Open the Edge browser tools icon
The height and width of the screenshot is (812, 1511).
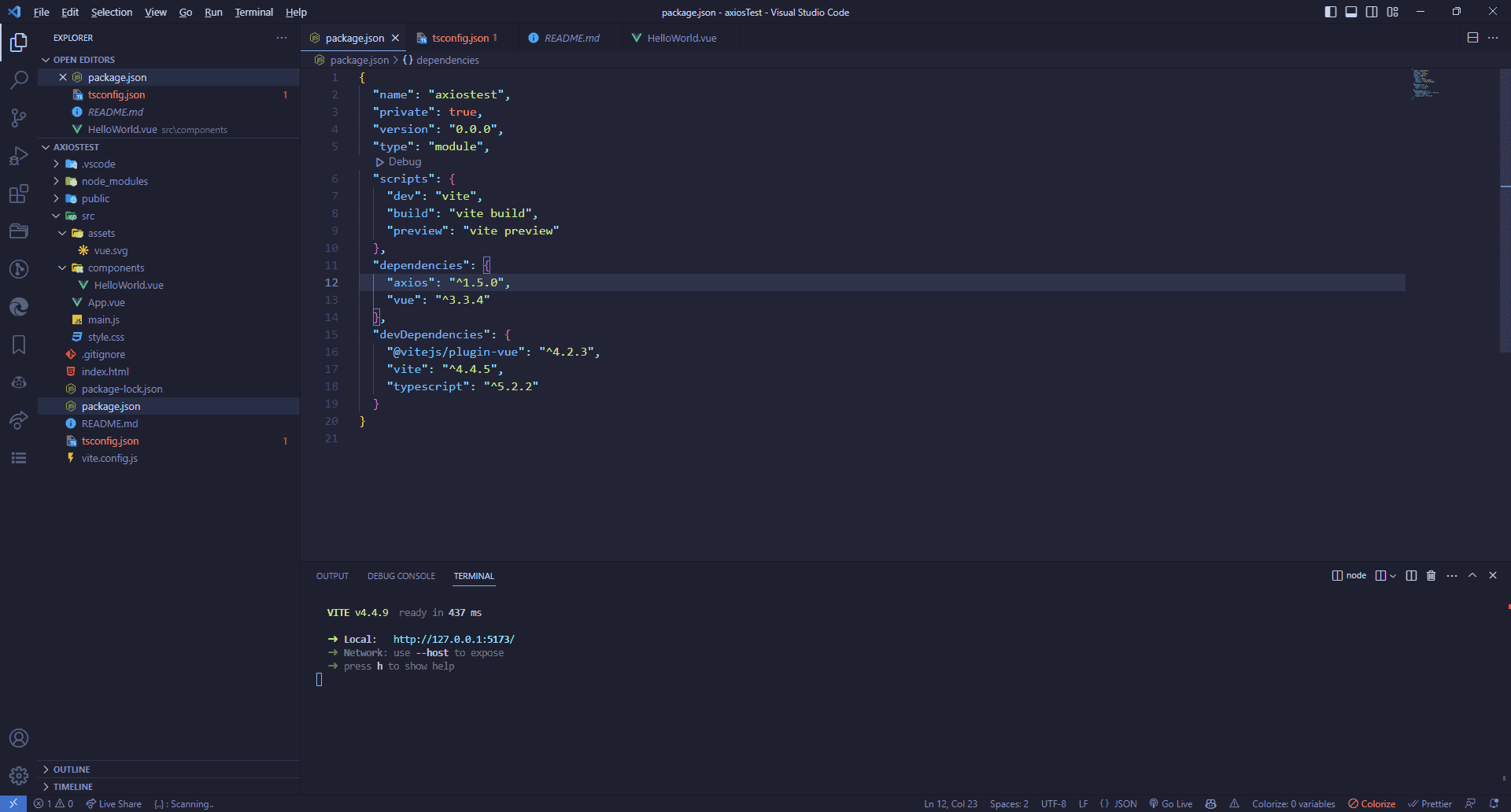point(19,307)
